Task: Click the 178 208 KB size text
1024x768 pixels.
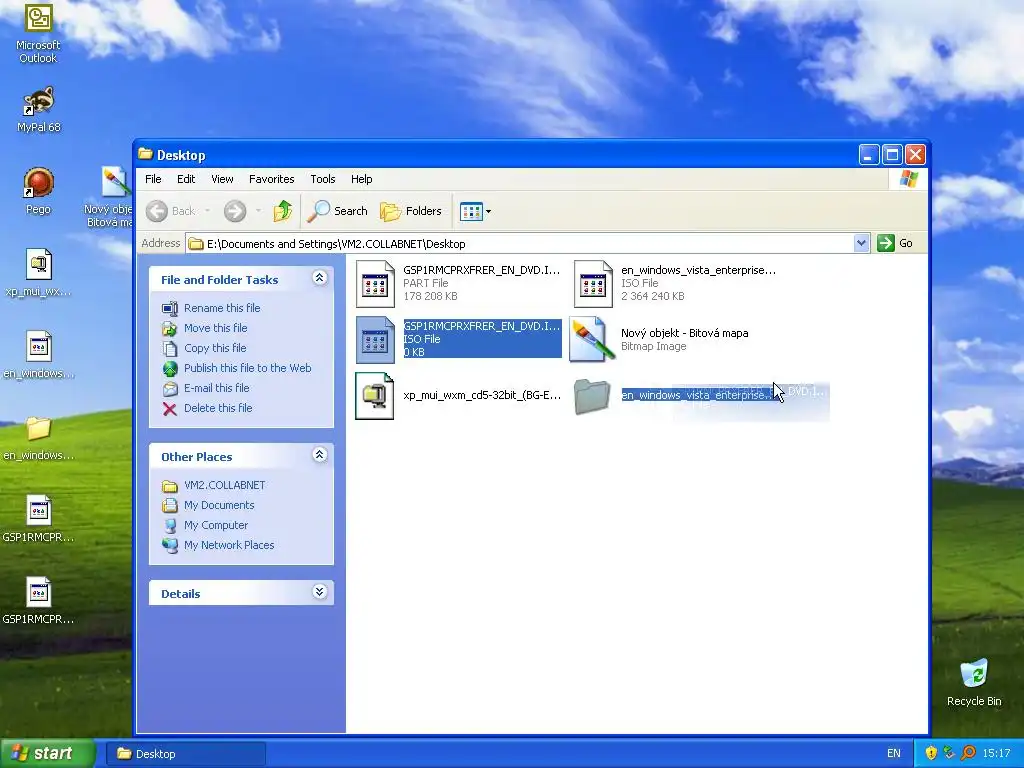Action: tap(430, 296)
